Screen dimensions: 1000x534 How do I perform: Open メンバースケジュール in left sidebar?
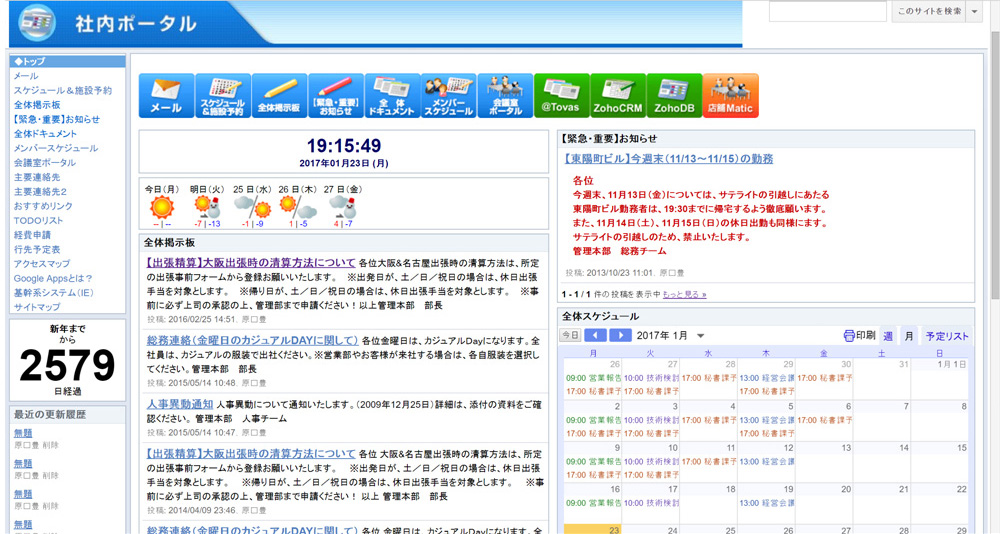click(x=56, y=148)
